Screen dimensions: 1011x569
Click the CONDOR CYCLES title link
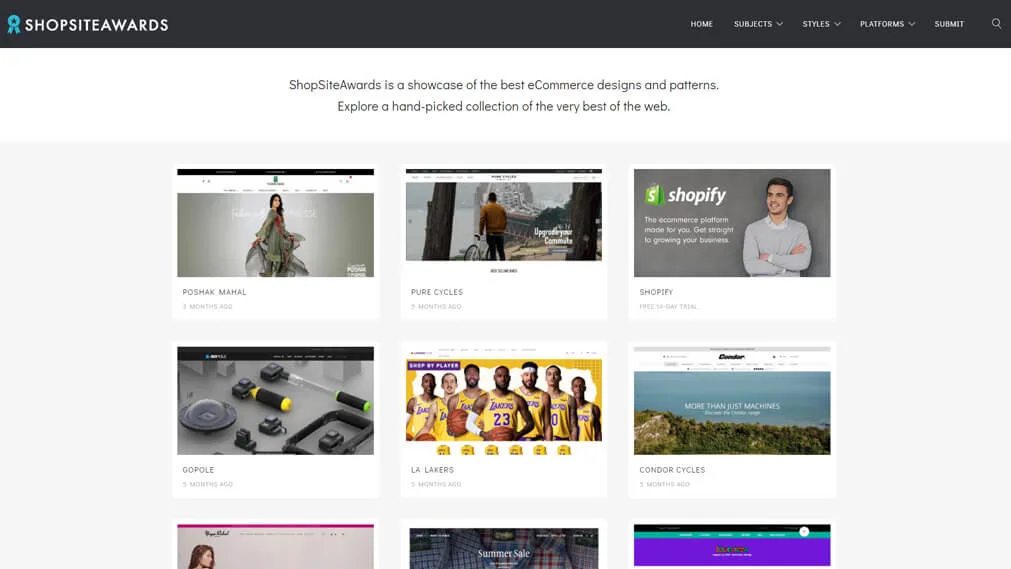click(x=672, y=470)
